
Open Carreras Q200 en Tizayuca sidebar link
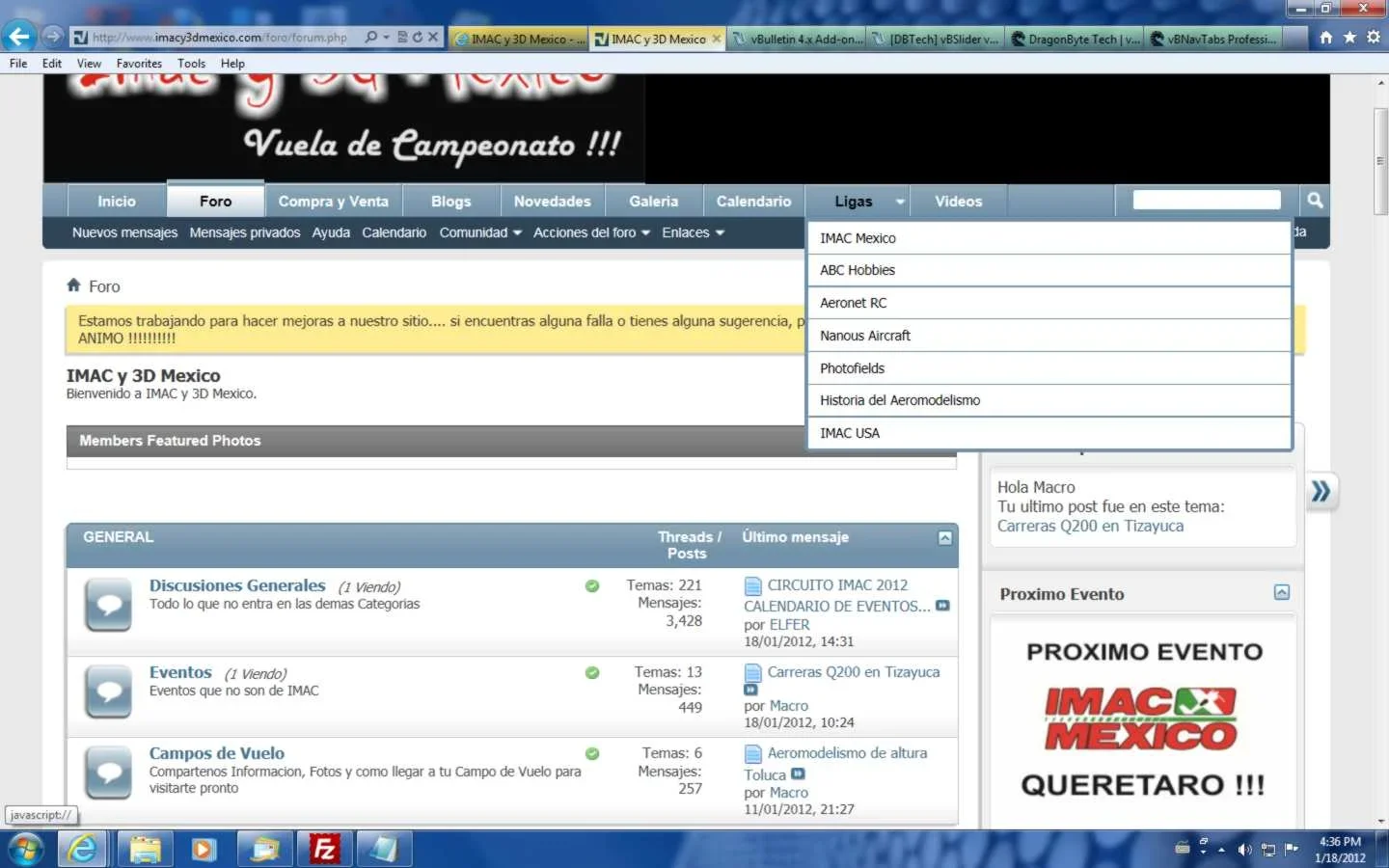click(x=1090, y=526)
